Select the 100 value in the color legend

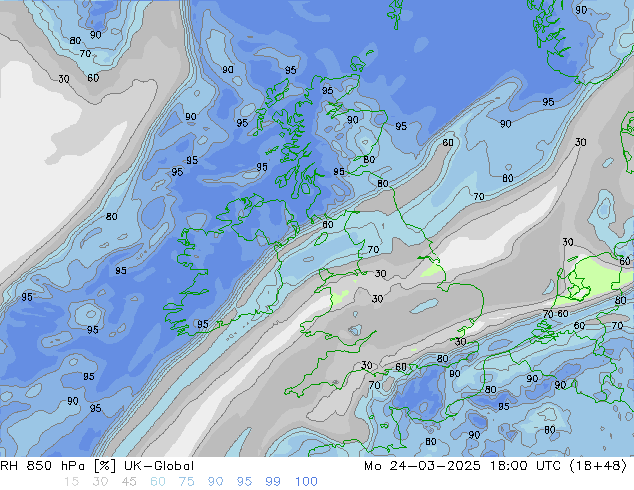pyautogui.click(x=306, y=482)
